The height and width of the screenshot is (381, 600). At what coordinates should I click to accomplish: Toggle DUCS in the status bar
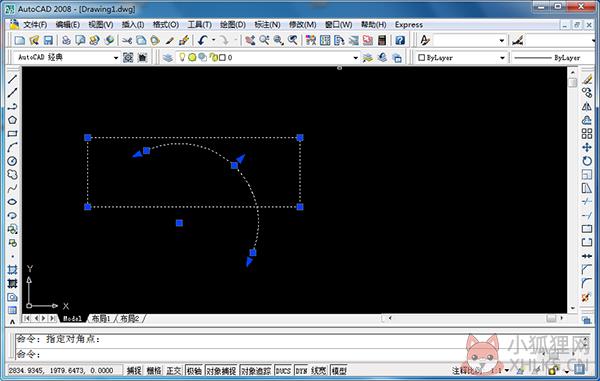pyautogui.click(x=283, y=370)
